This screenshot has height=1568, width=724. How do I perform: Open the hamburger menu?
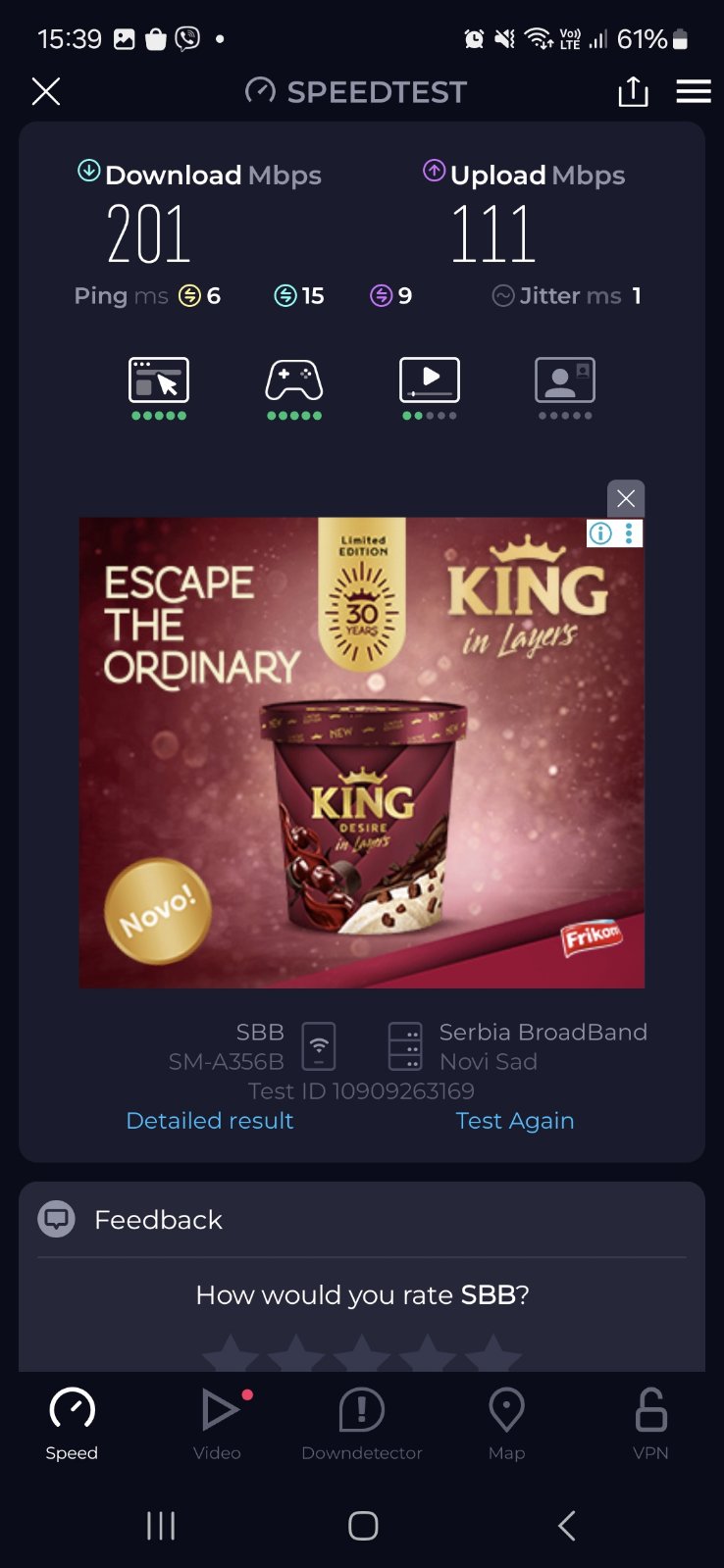(694, 91)
